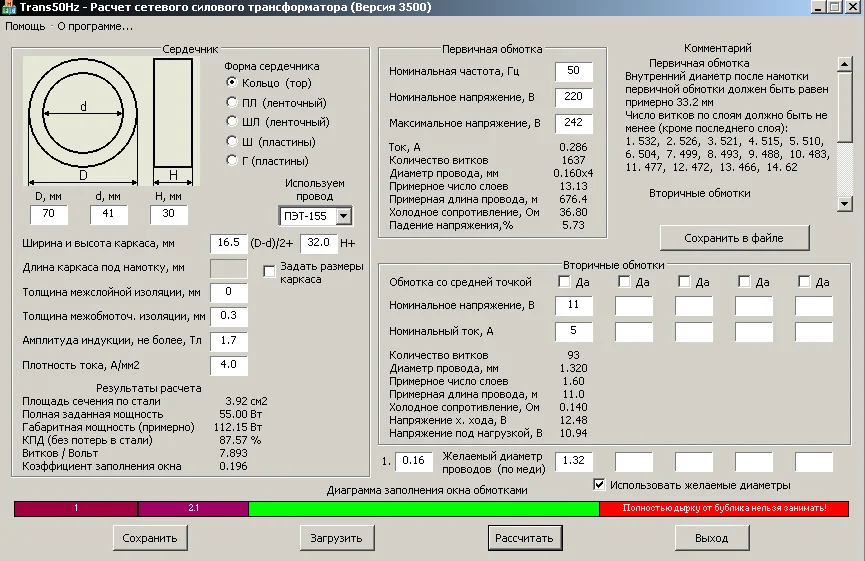Click the Плотность тока input field
Screen dimensions: 865x561
pos(228,365)
